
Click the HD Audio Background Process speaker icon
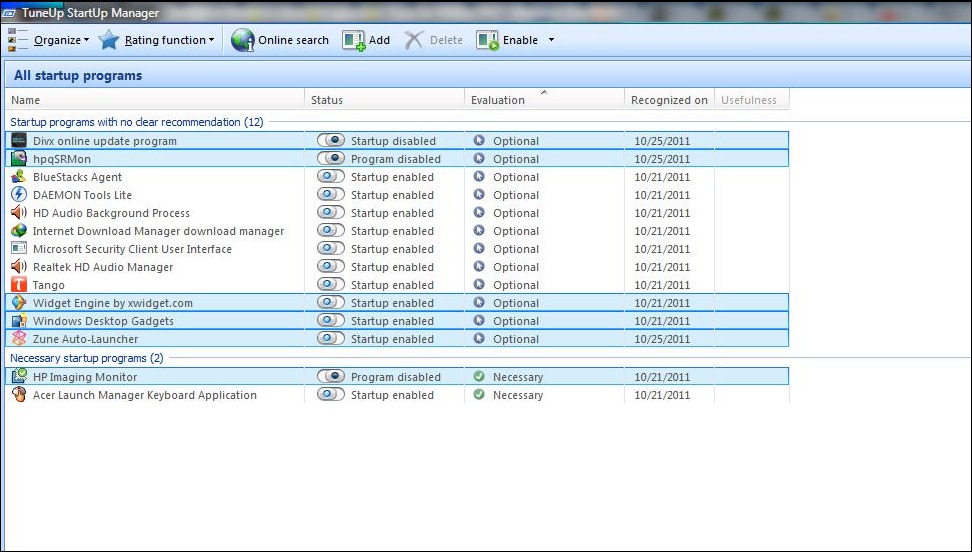[19, 212]
